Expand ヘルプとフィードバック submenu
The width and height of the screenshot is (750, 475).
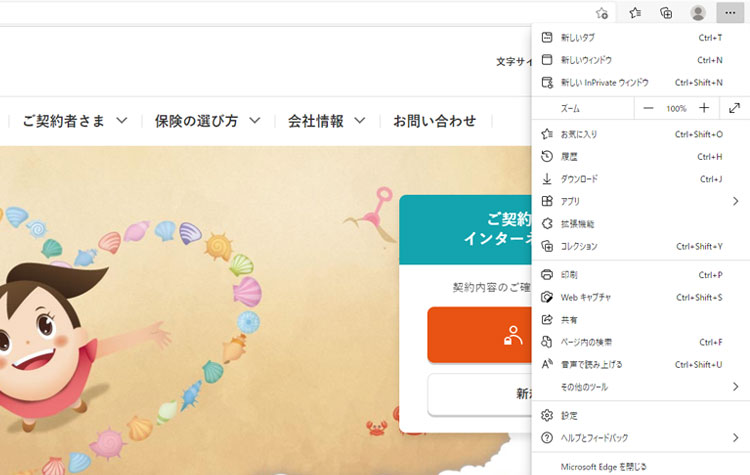coord(640,438)
